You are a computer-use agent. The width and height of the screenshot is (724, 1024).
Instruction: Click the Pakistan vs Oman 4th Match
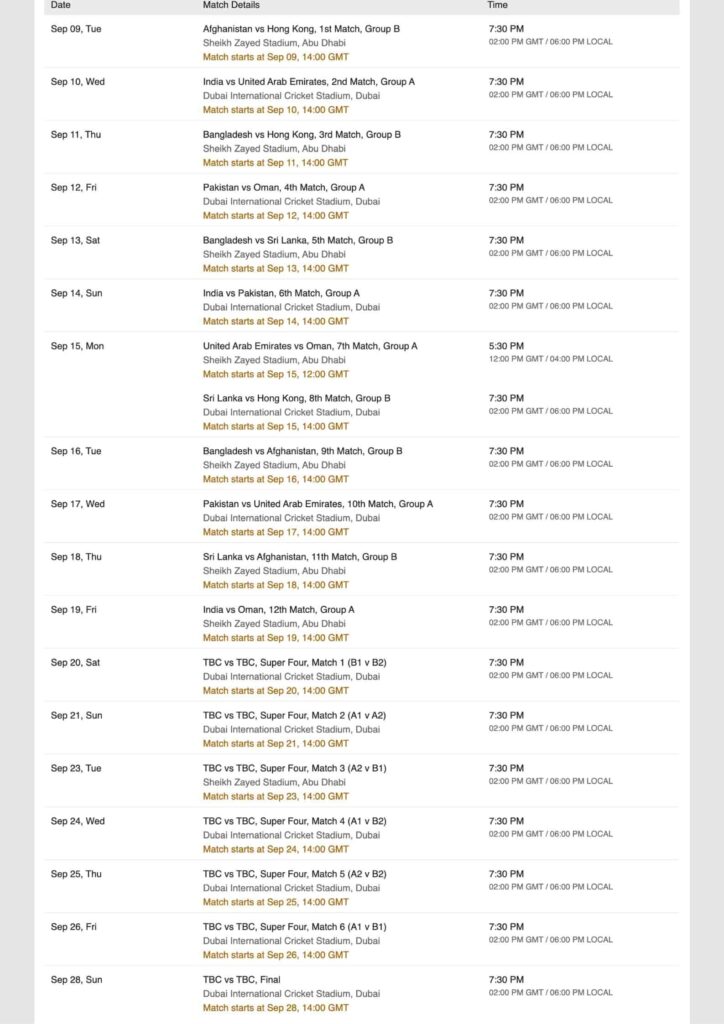(283, 187)
